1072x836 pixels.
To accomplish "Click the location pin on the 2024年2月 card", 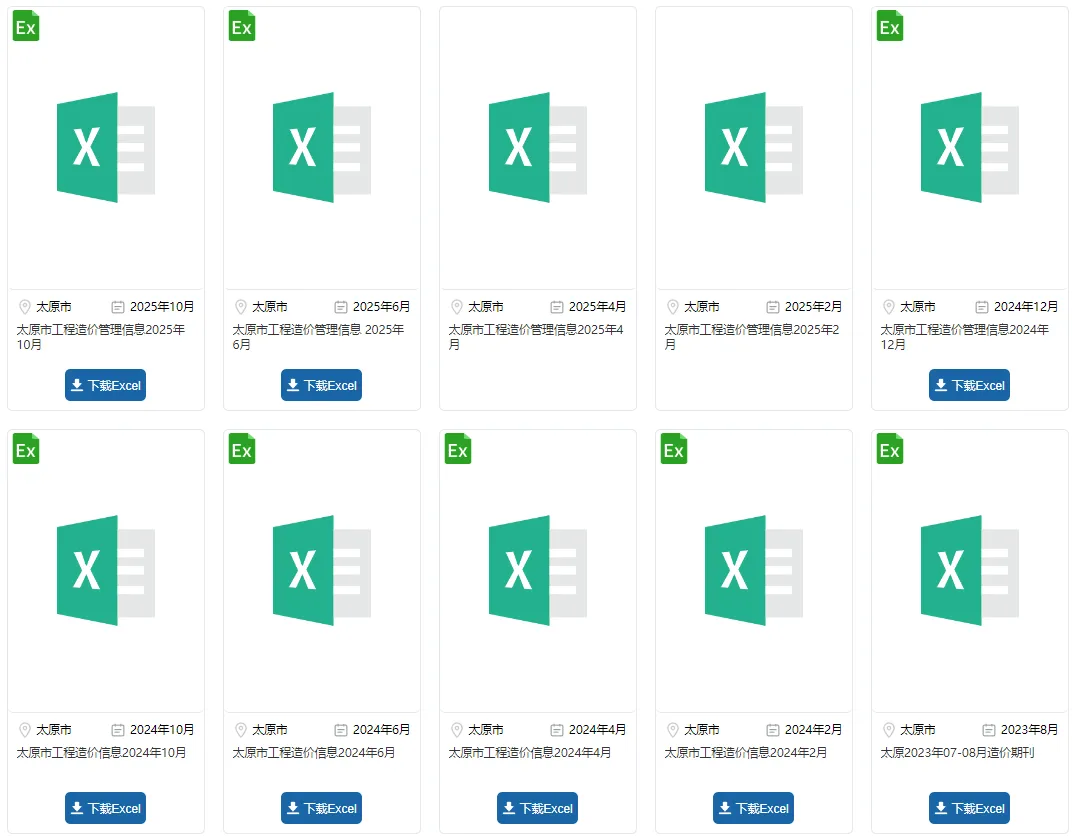I will click(x=673, y=730).
